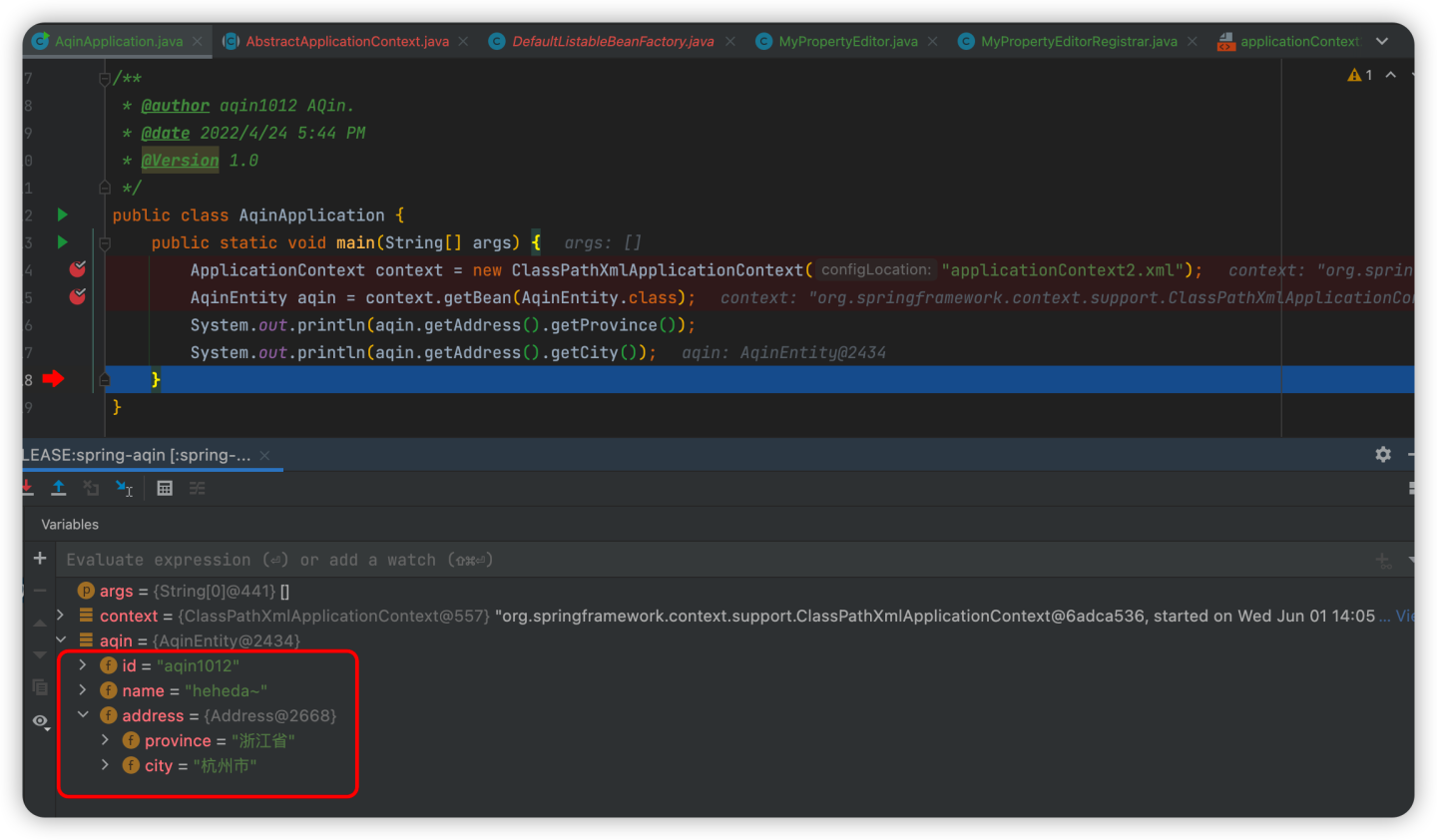Screen dimensions: 1437x840
Task: Click the move watch up arrow
Action: pyautogui.click(x=40, y=623)
